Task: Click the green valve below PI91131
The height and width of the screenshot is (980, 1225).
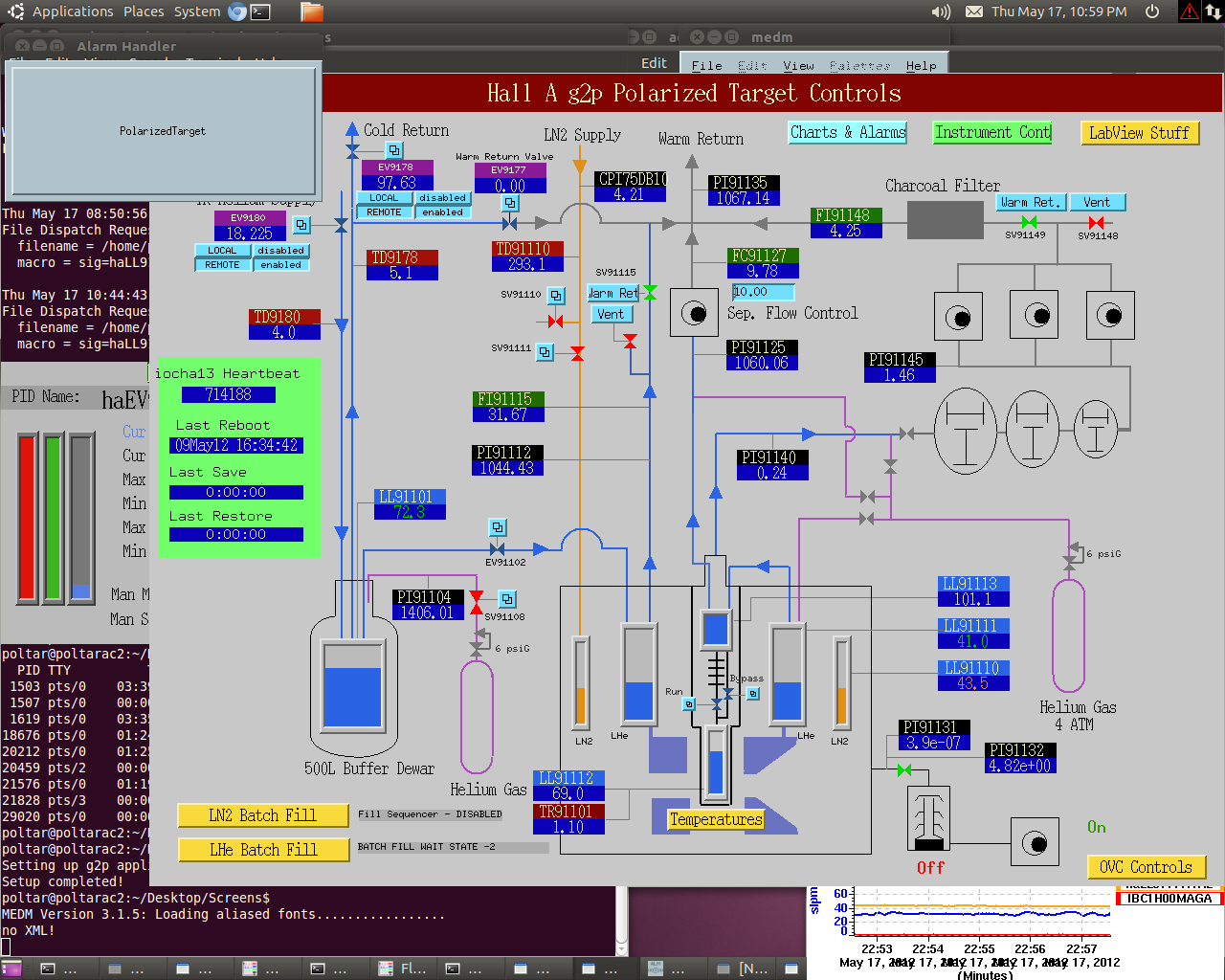Action: coord(903,769)
